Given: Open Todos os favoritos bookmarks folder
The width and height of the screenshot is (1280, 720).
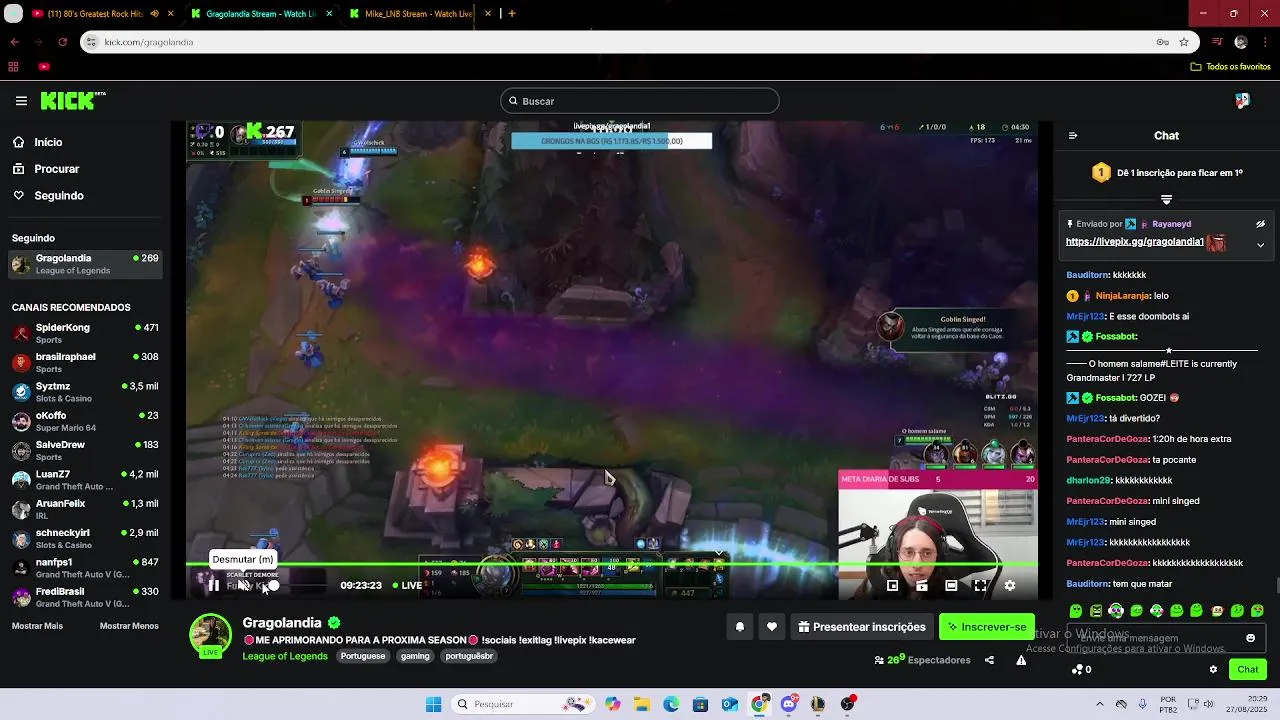Looking at the screenshot, I should 1230,67.
